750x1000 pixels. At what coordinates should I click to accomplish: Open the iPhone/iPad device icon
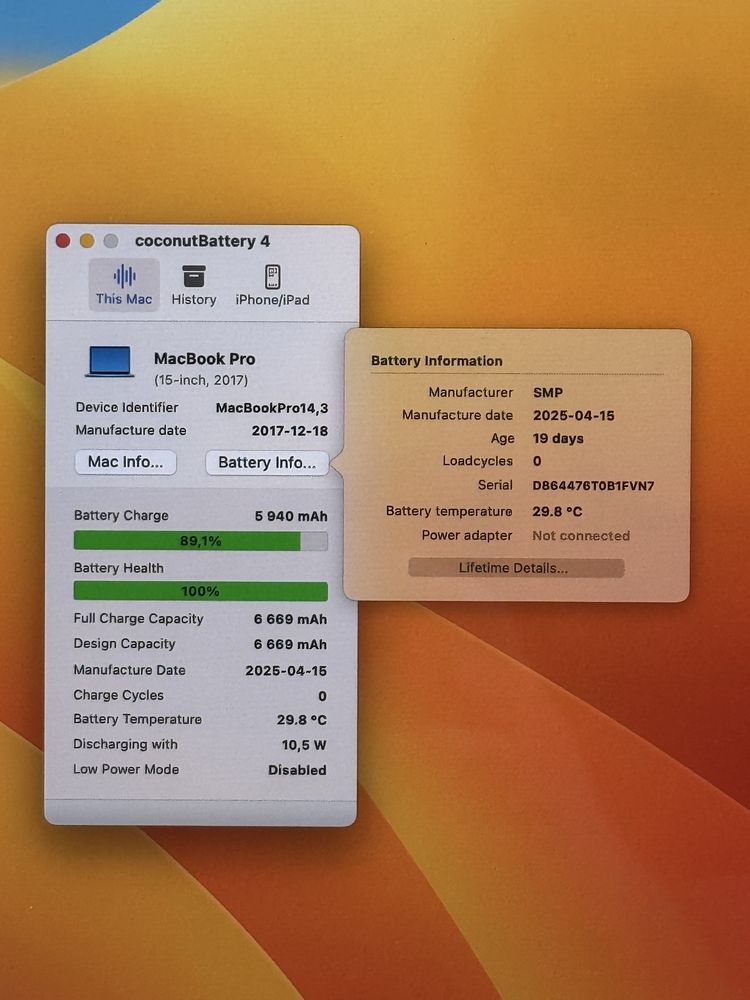[x=272, y=277]
